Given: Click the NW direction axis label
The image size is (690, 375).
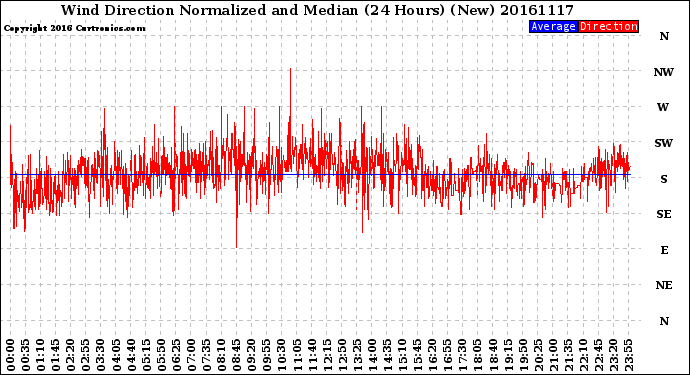Looking at the screenshot, I should pos(664,72).
